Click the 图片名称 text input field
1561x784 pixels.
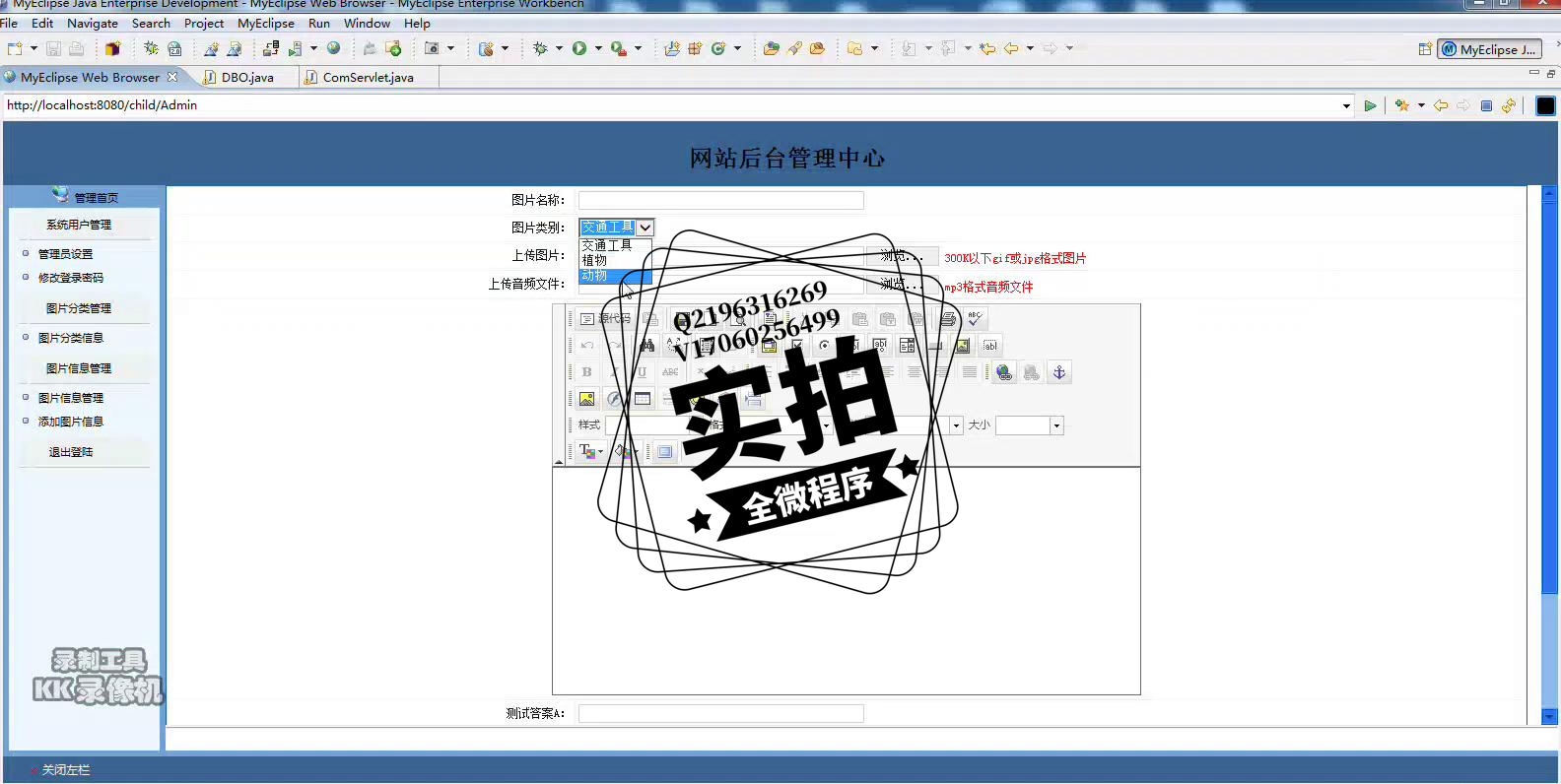[720, 200]
